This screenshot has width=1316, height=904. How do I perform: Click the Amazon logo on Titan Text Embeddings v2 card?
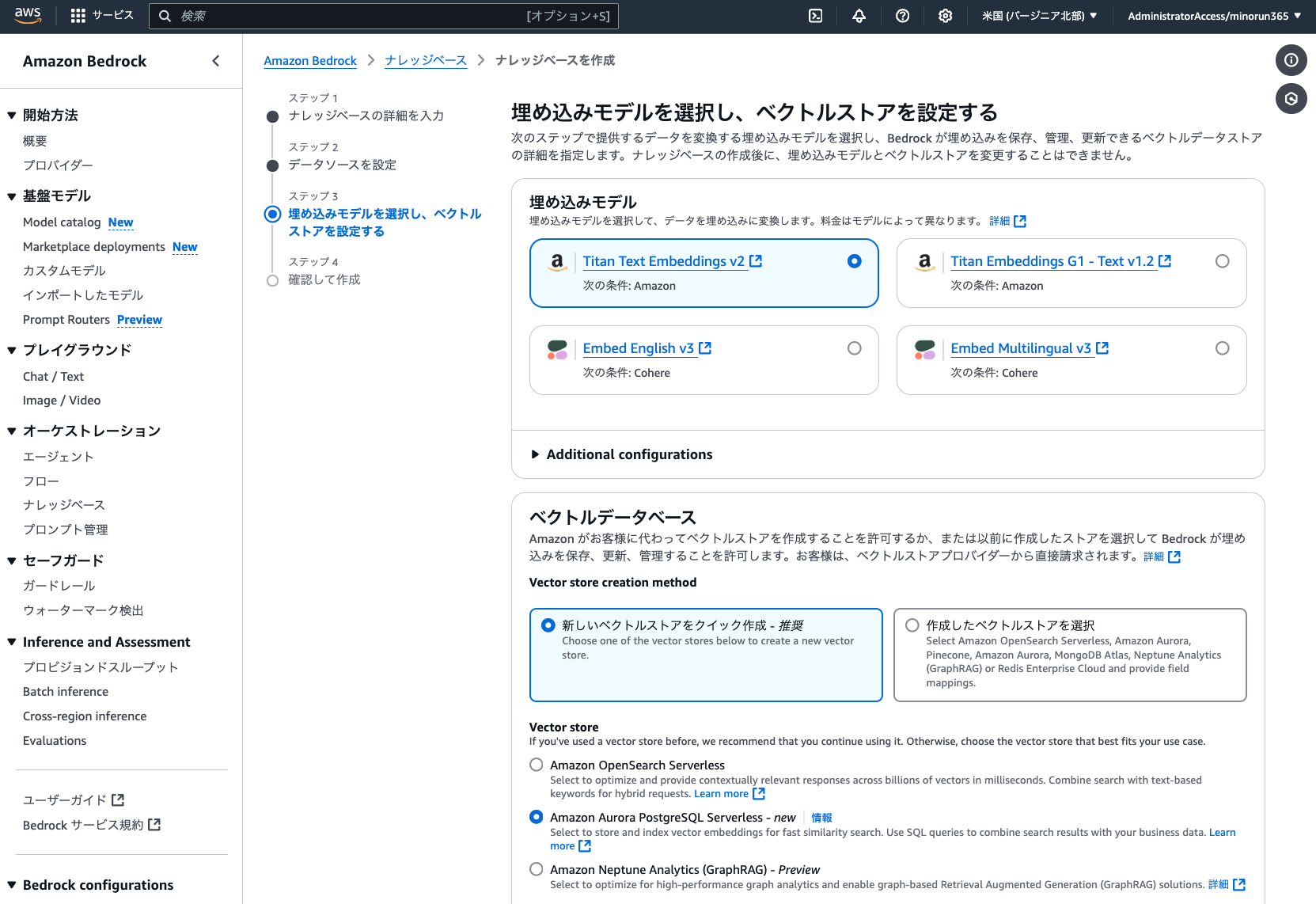click(557, 262)
